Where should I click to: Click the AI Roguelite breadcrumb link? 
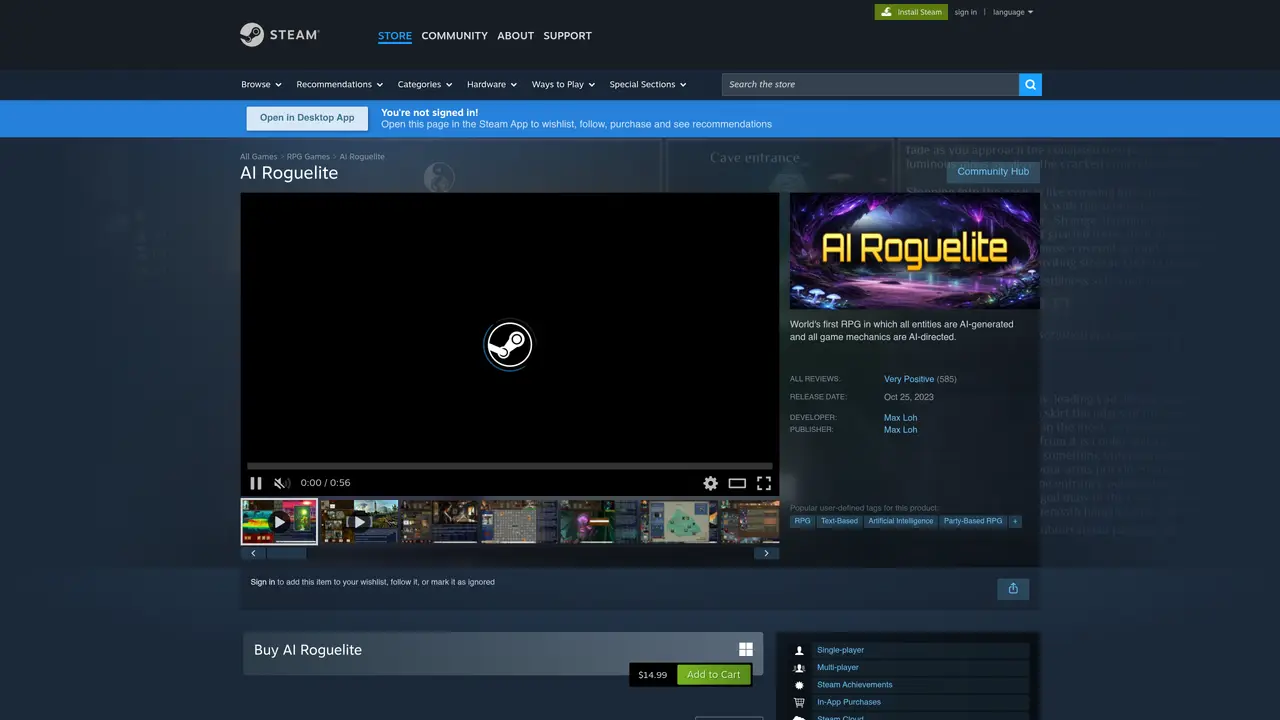point(362,157)
